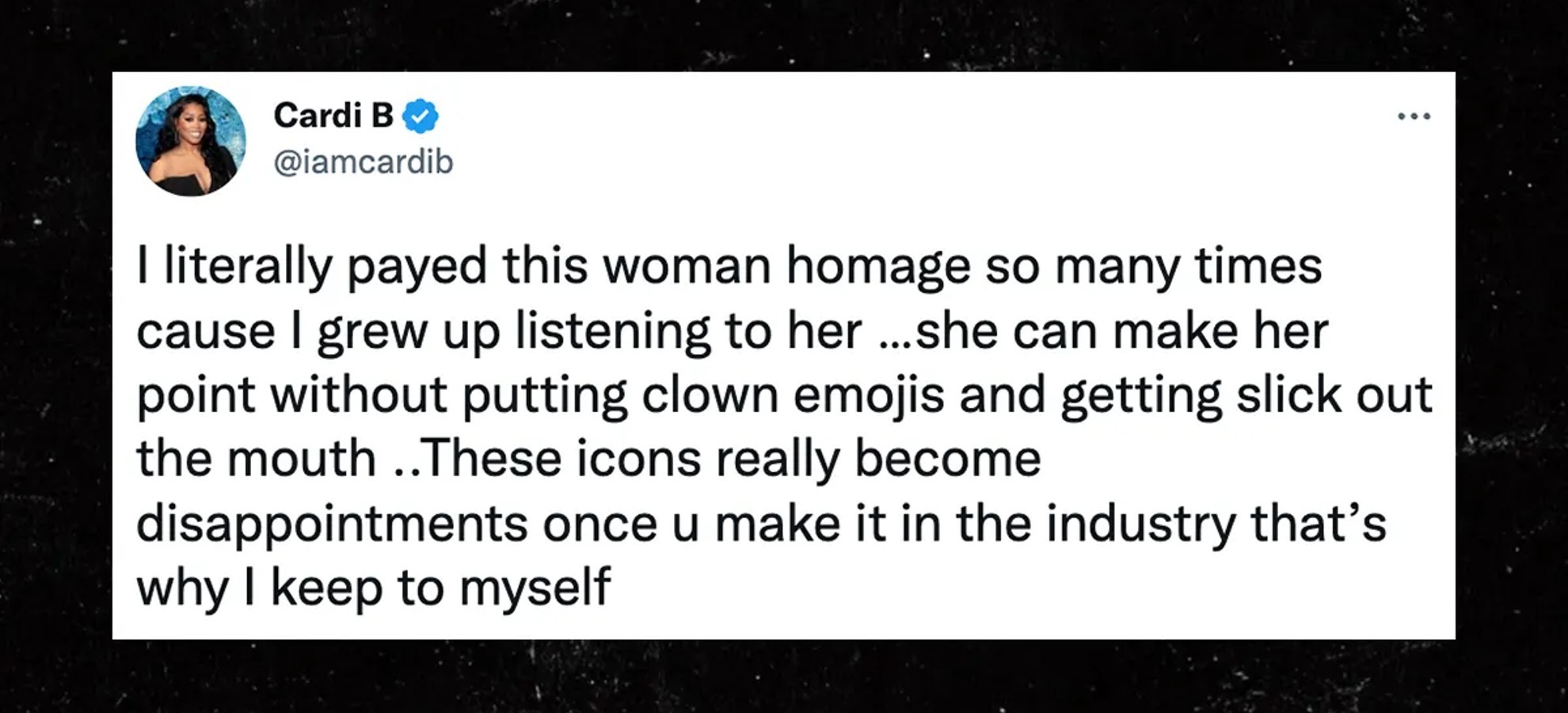The height and width of the screenshot is (713, 1568).
Task: Click the Cardi B display name
Action: 333,116
